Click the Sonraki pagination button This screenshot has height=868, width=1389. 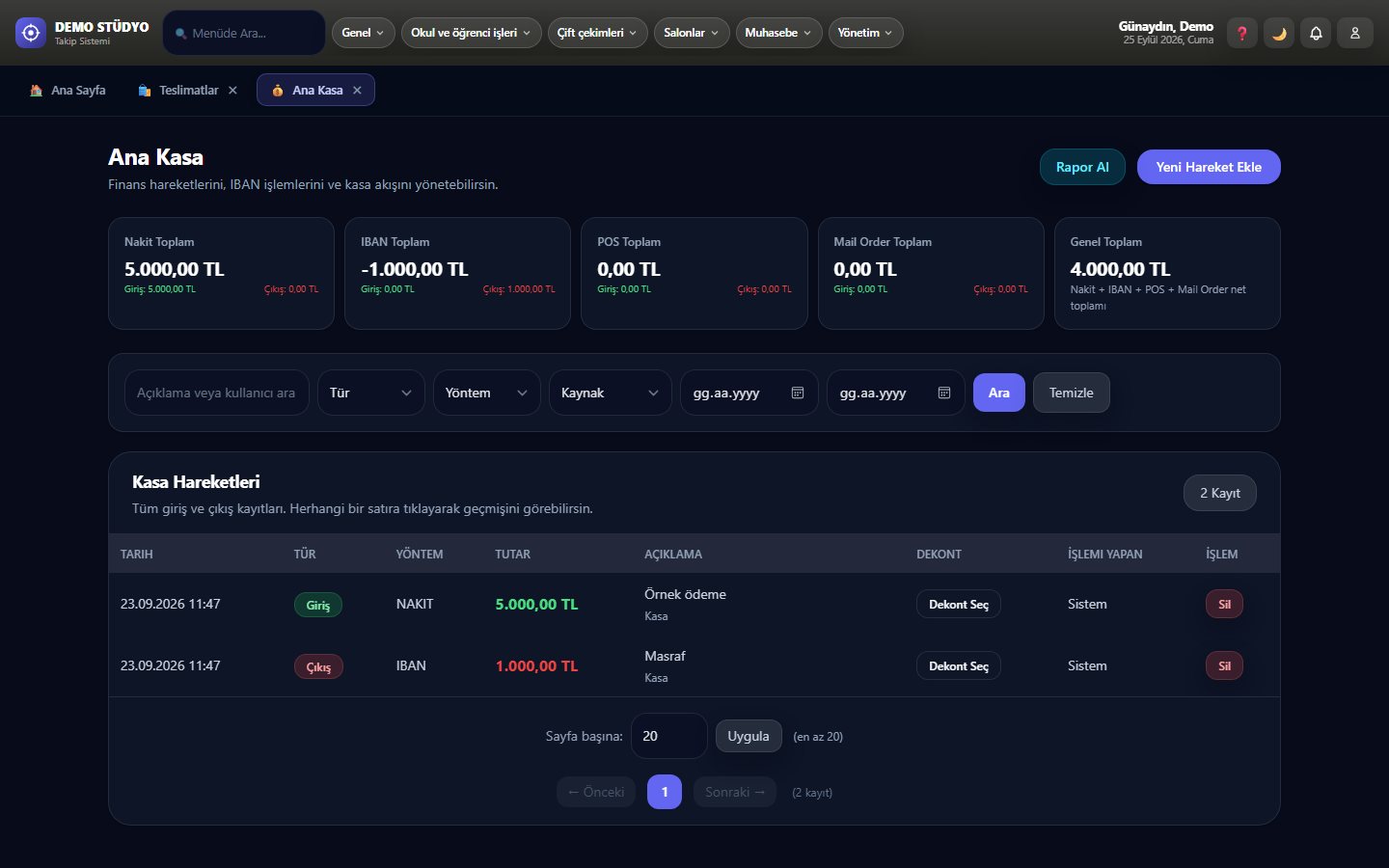[735, 792]
